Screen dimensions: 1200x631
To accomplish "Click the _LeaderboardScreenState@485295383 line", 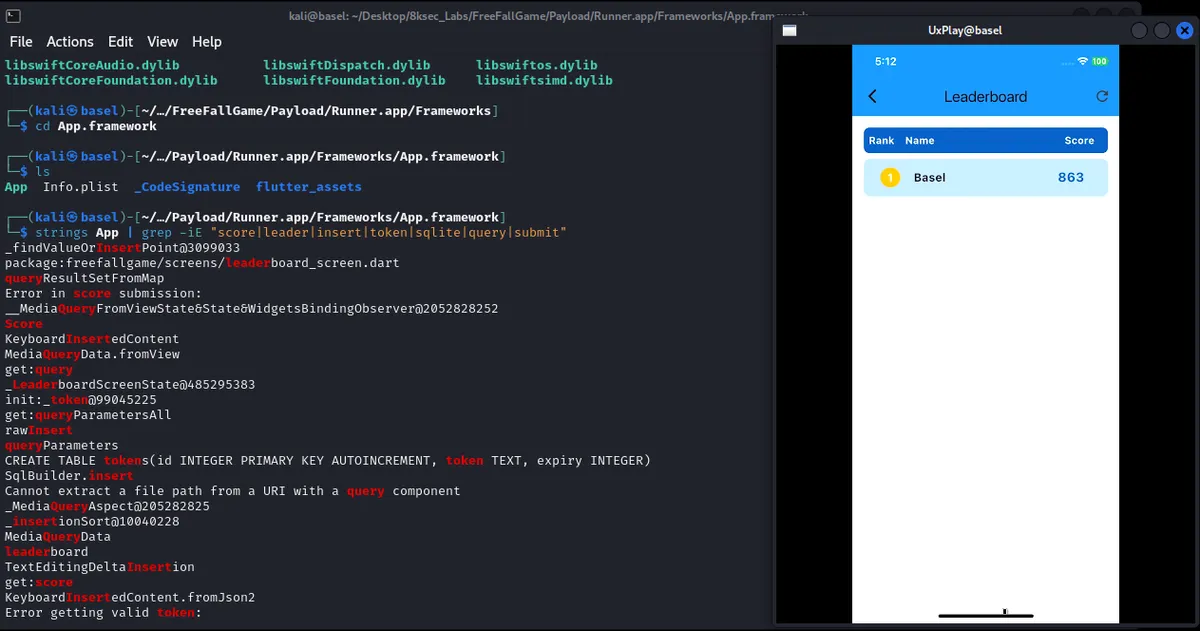I will tap(130, 385).
